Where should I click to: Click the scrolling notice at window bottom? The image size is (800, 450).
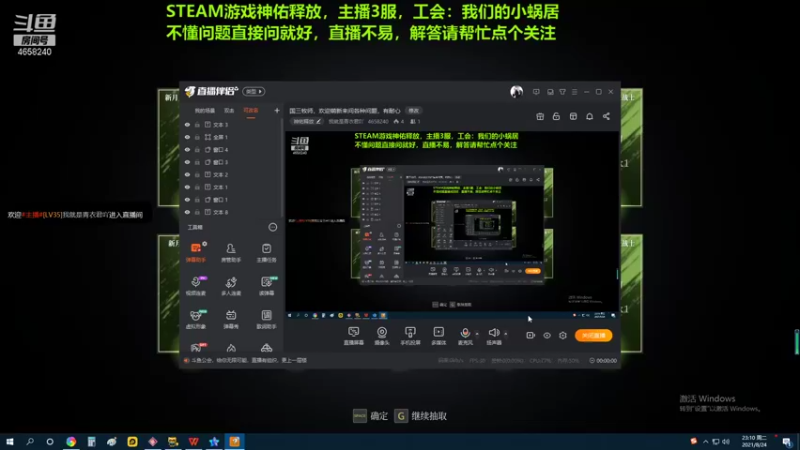pos(249,360)
